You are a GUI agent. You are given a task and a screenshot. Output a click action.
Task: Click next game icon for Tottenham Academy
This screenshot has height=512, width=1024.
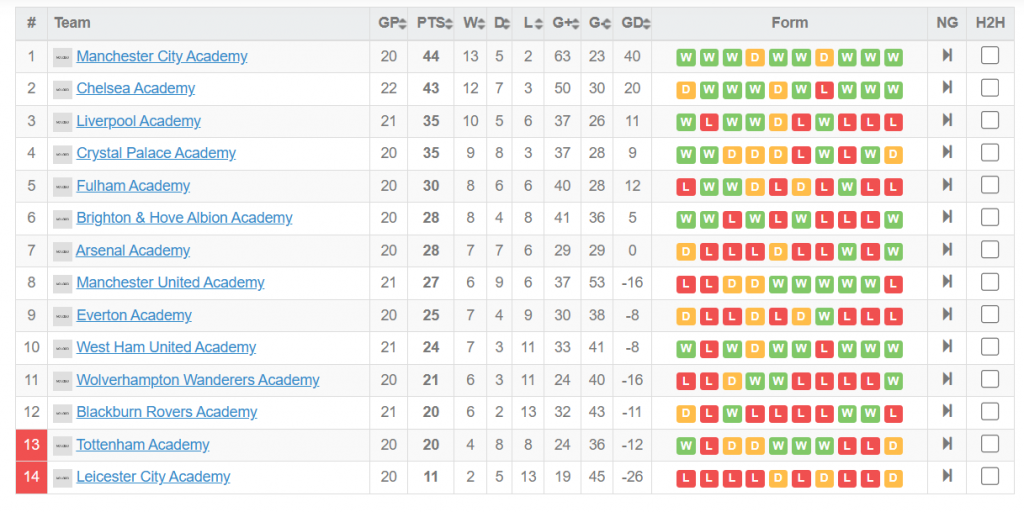pyautogui.click(x=946, y=444)
